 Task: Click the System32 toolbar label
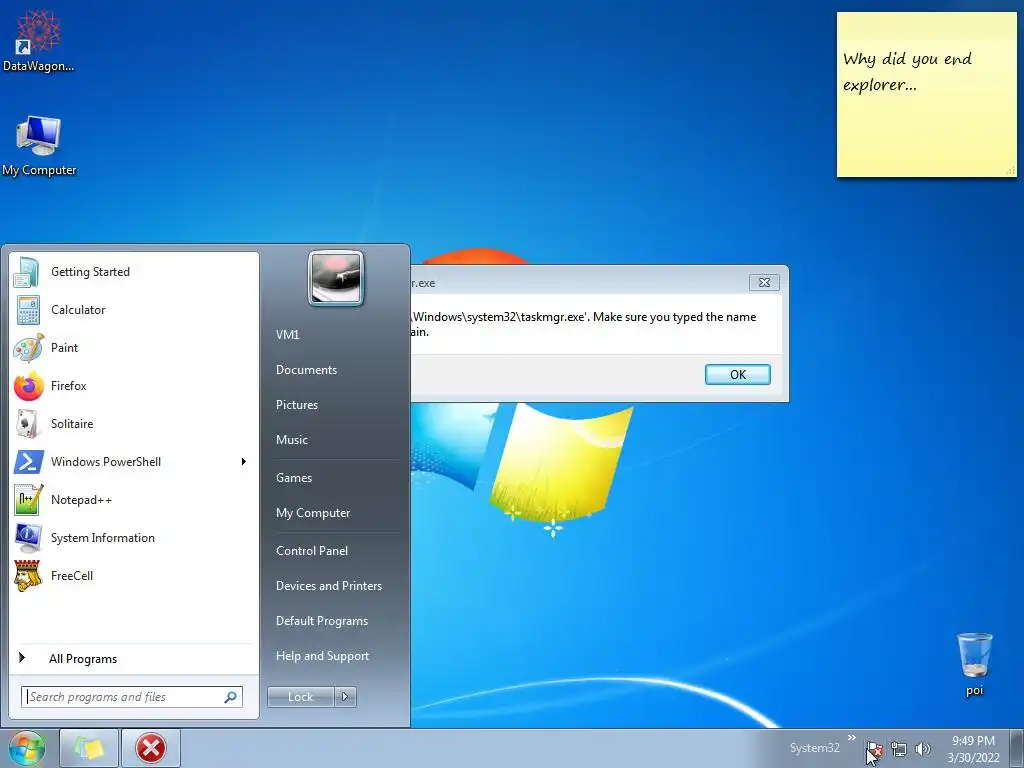tap(814, 748)
